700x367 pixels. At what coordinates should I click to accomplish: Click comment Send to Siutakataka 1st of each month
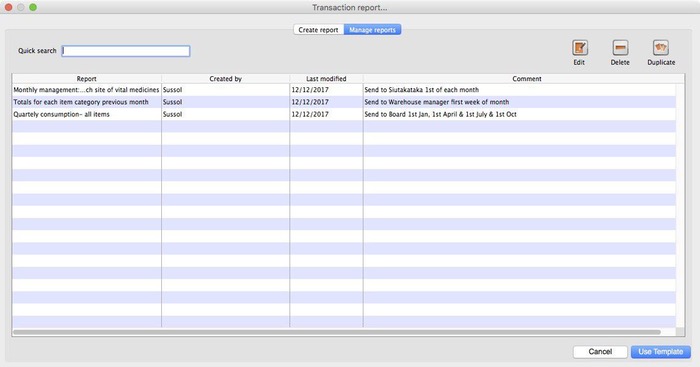click(x=421, y=90)
